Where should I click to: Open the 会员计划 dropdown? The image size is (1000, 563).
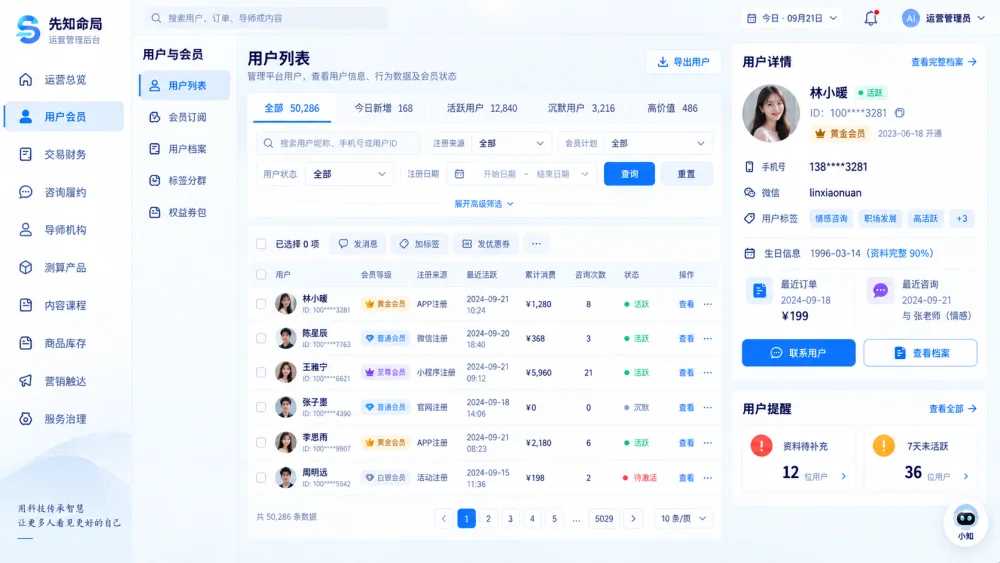click(658, 143)
